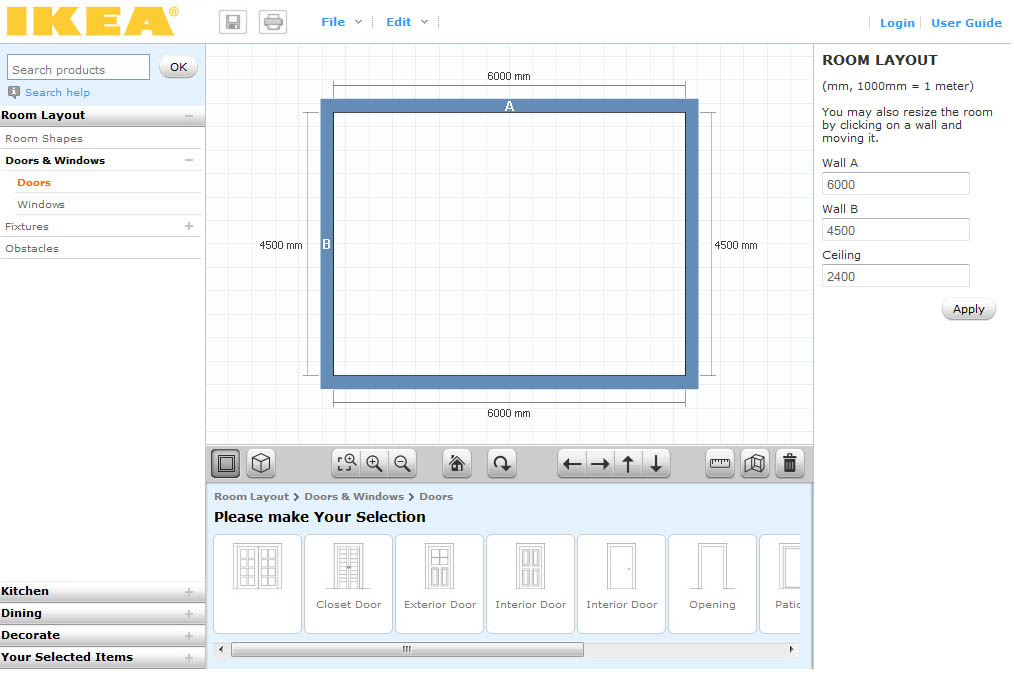Choose the Patio door thumbnail

(781, 583)
